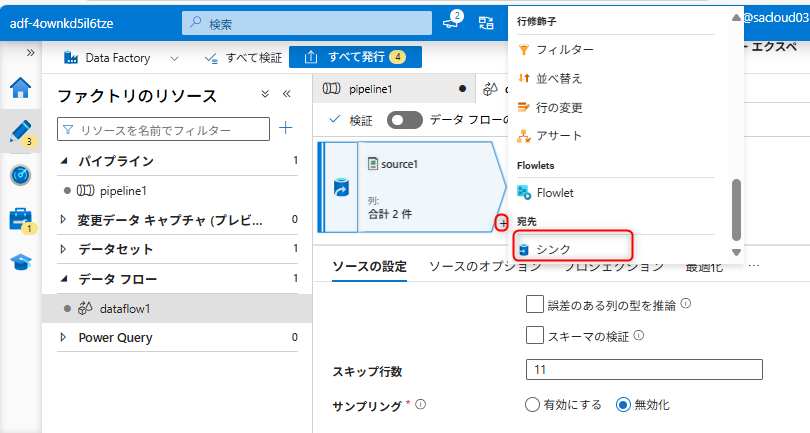The height and width of the screenshot is (433, 810).
Task: Click the すべて検証 validate all button
Action: pos(242,58)
